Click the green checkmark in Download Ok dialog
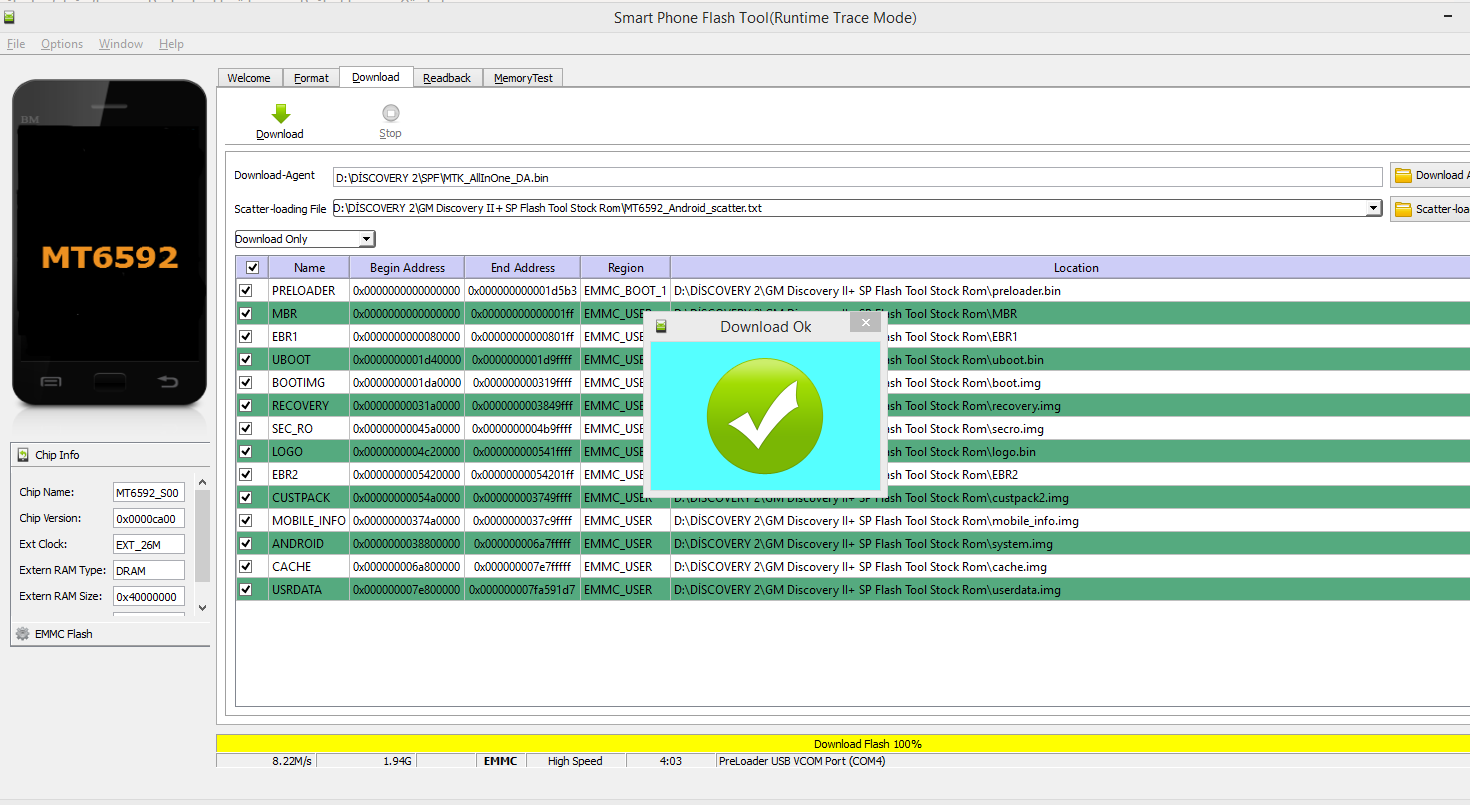 764,416
